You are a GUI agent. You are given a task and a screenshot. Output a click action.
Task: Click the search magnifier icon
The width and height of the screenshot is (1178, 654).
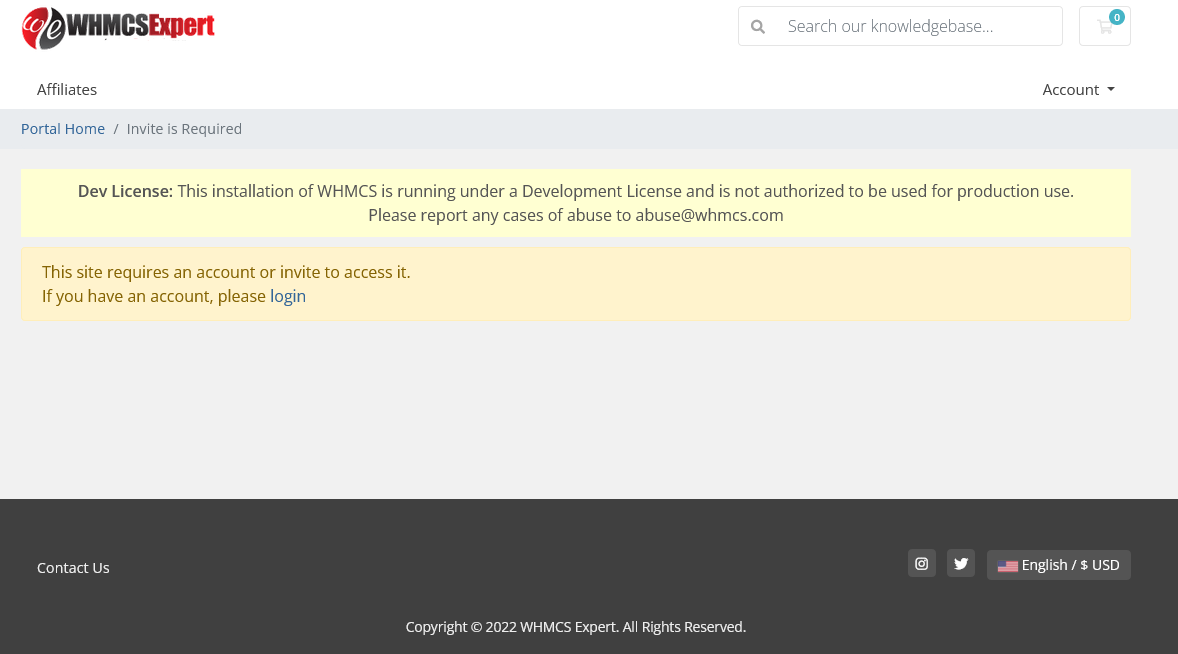pos(758,27)
